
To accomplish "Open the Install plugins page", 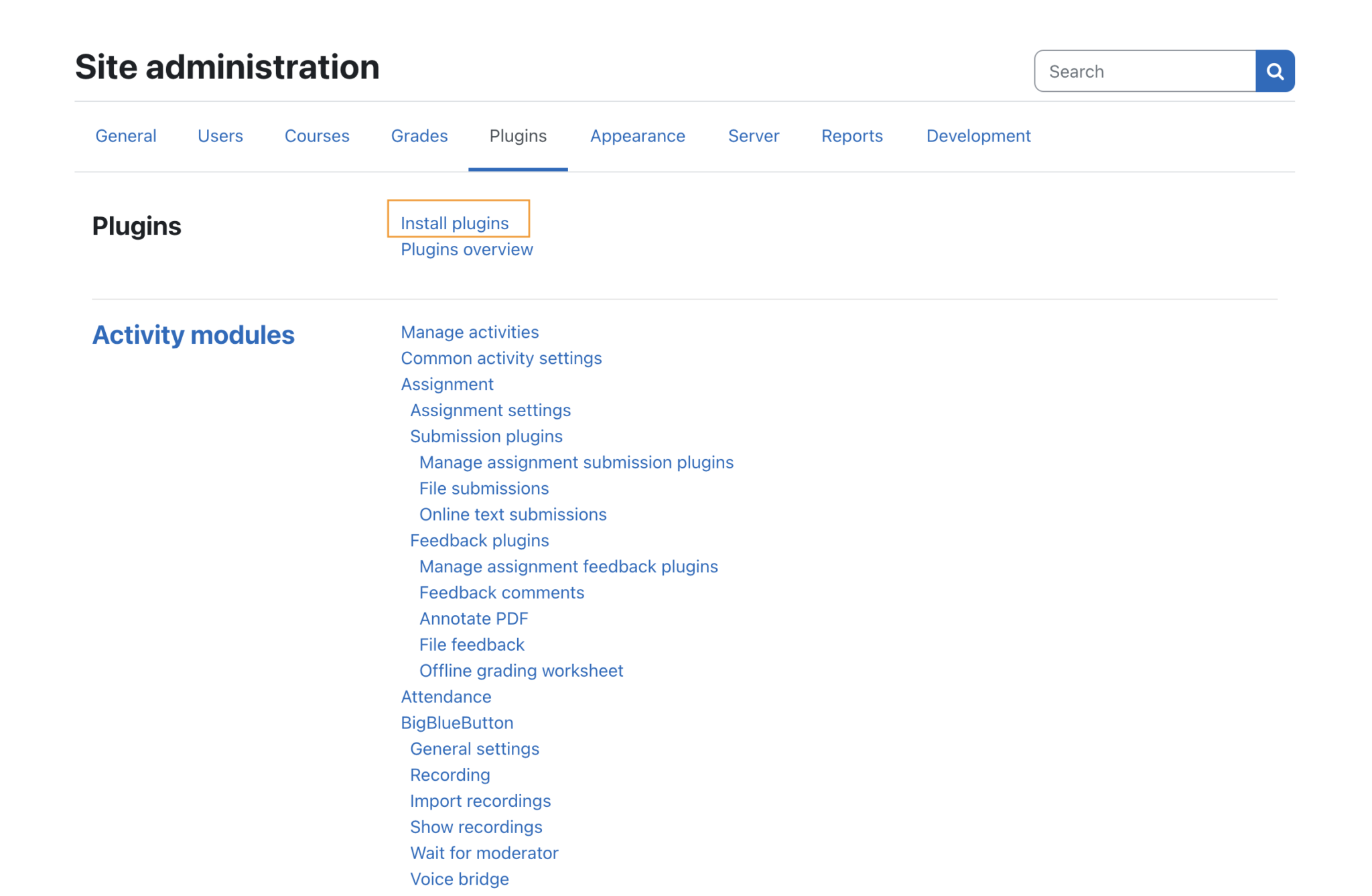I will click(455, 223).
